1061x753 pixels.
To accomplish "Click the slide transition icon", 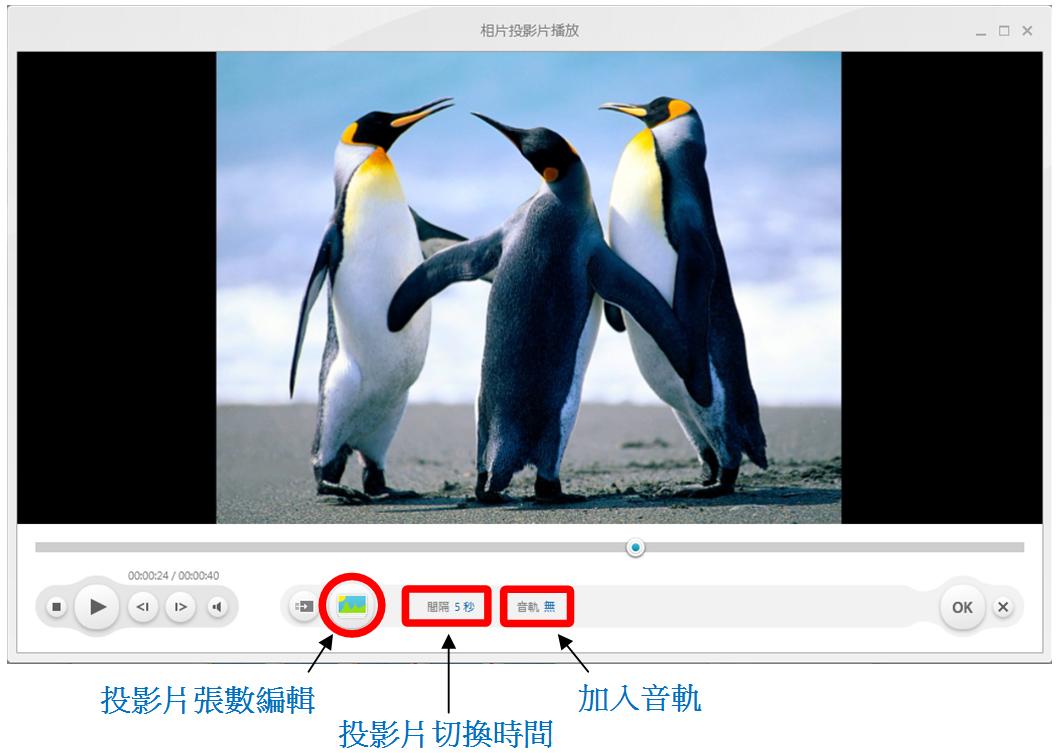I will coord(304,606).
